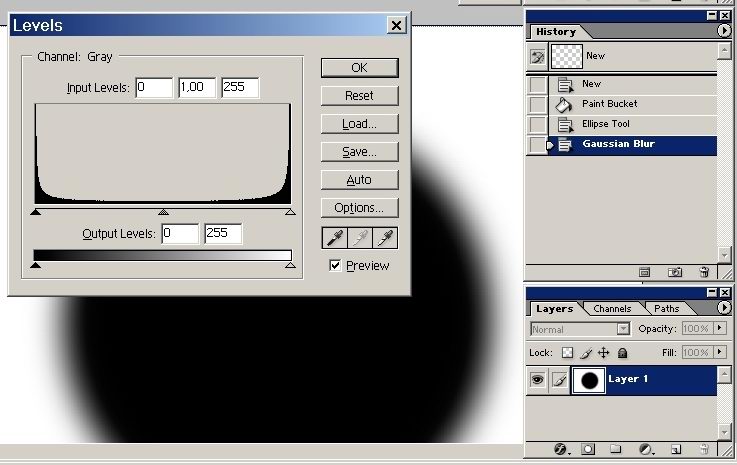Set history brush source for Gaussian Blur state
The width and height of the screenshot is (737, 465).
537,145
